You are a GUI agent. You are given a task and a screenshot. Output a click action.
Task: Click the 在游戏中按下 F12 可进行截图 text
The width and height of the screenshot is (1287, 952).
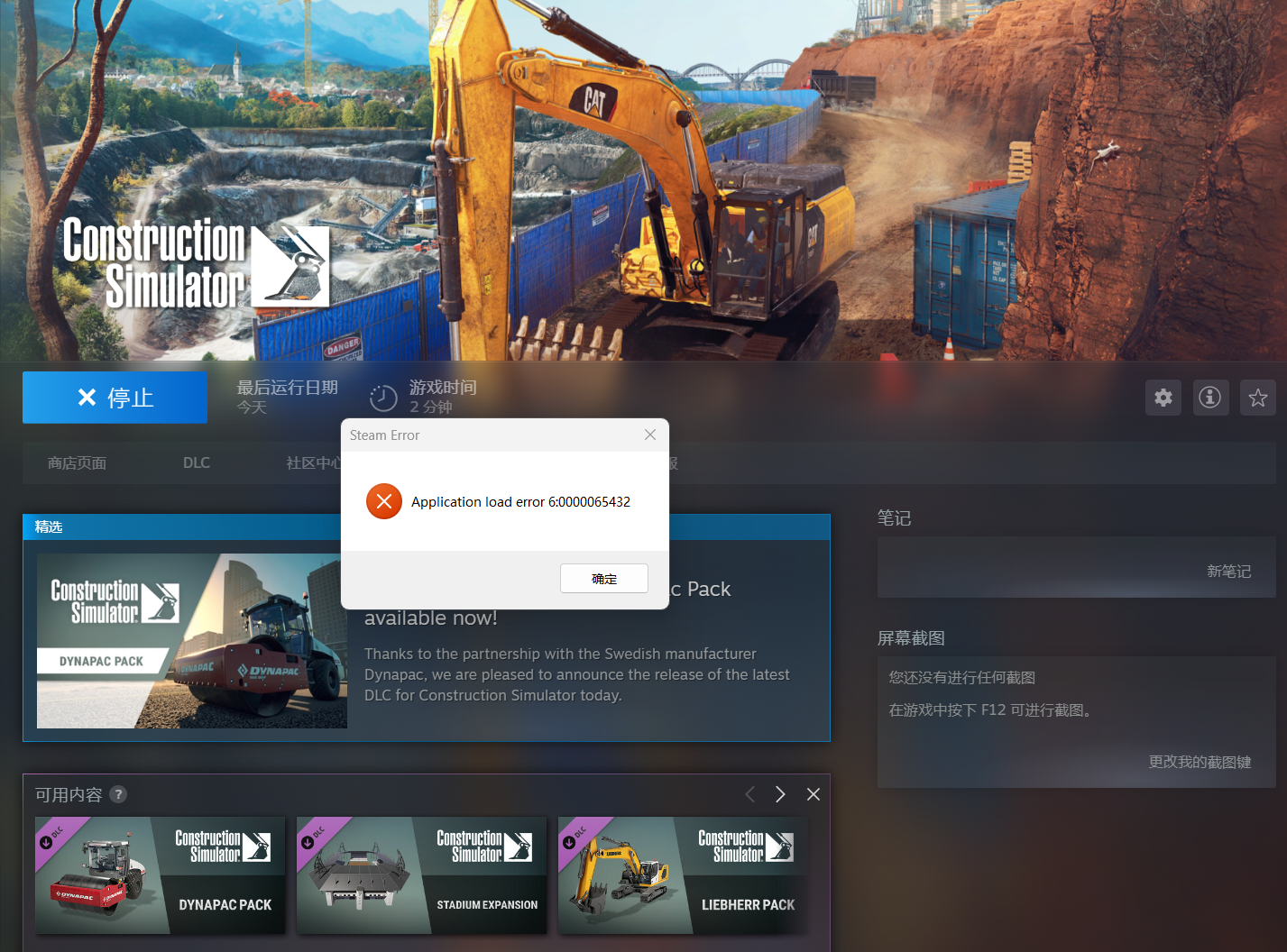click(x=993, y=710)
